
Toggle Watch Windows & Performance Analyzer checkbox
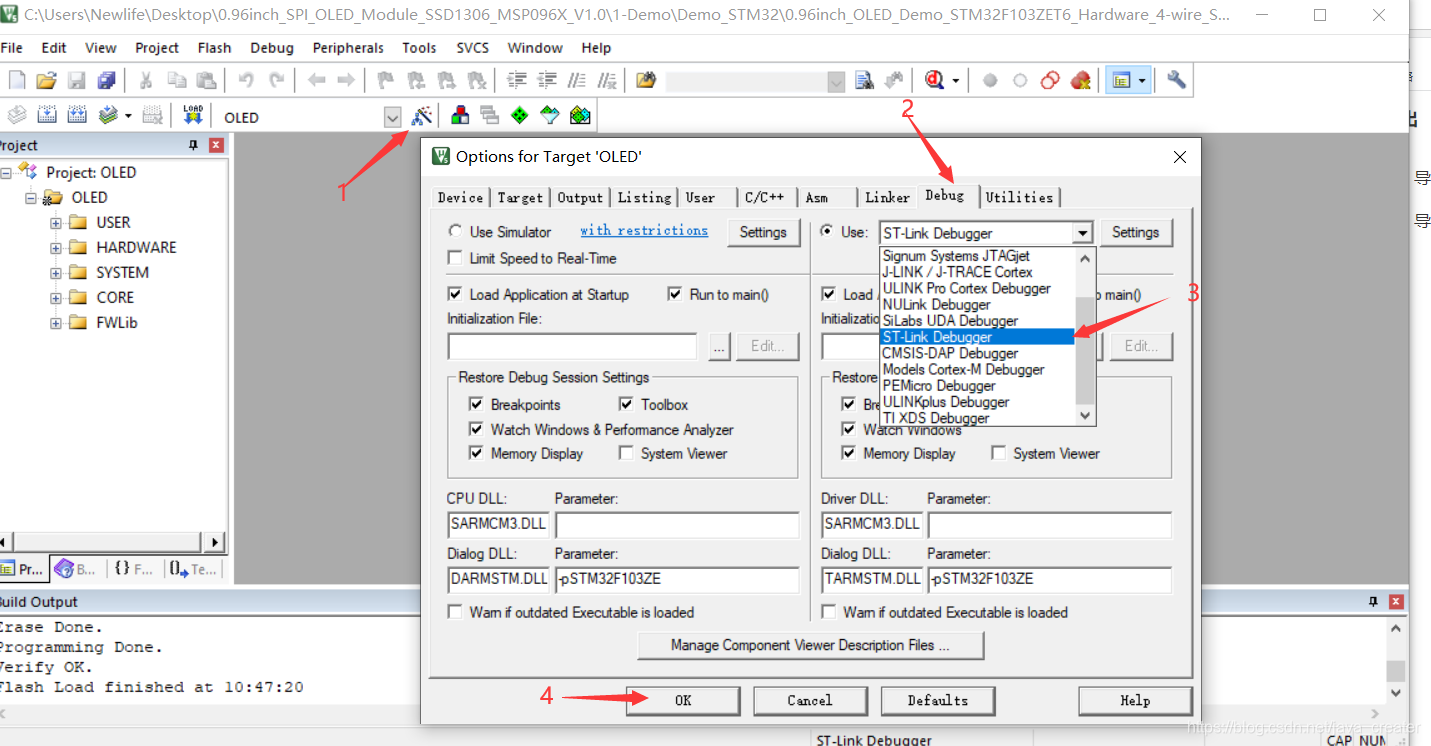tap(477, 429)
